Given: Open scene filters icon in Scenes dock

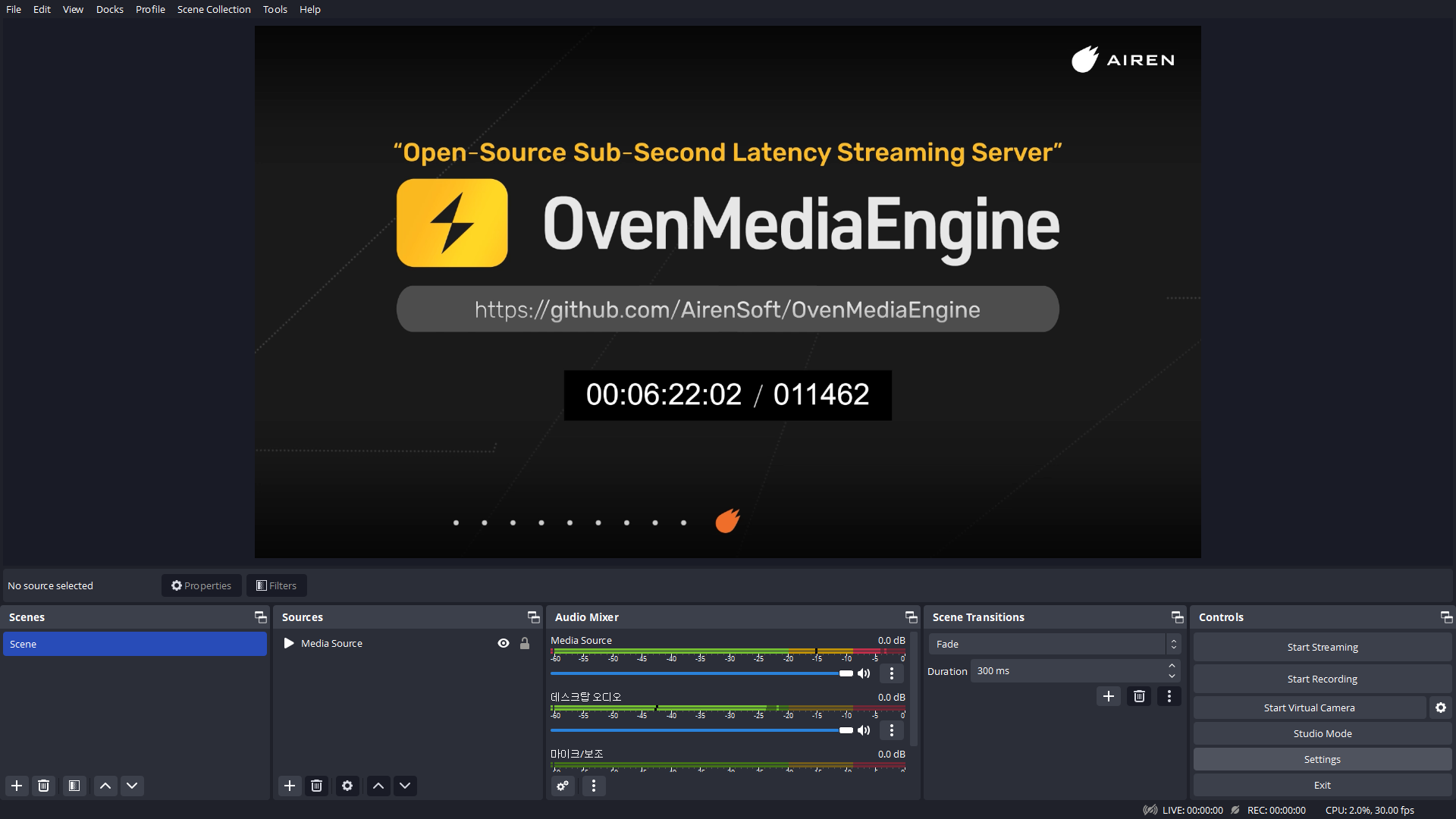Looking at the screenshot, I should tap(74, 786).
